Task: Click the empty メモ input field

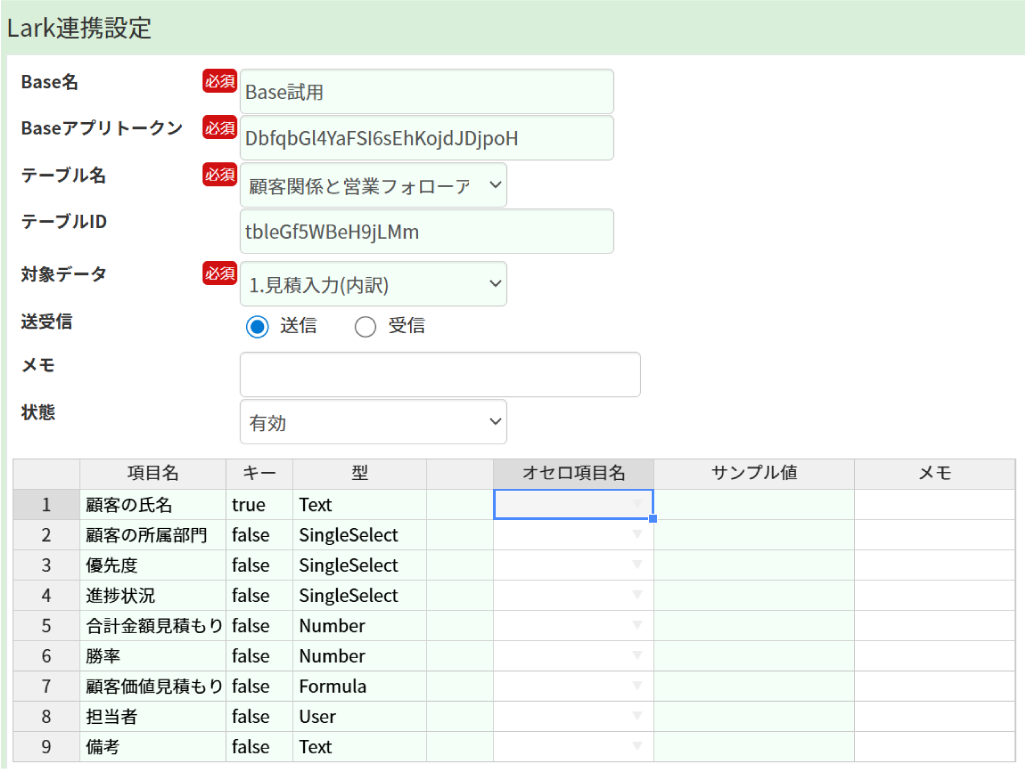Action: click(440, 375)
